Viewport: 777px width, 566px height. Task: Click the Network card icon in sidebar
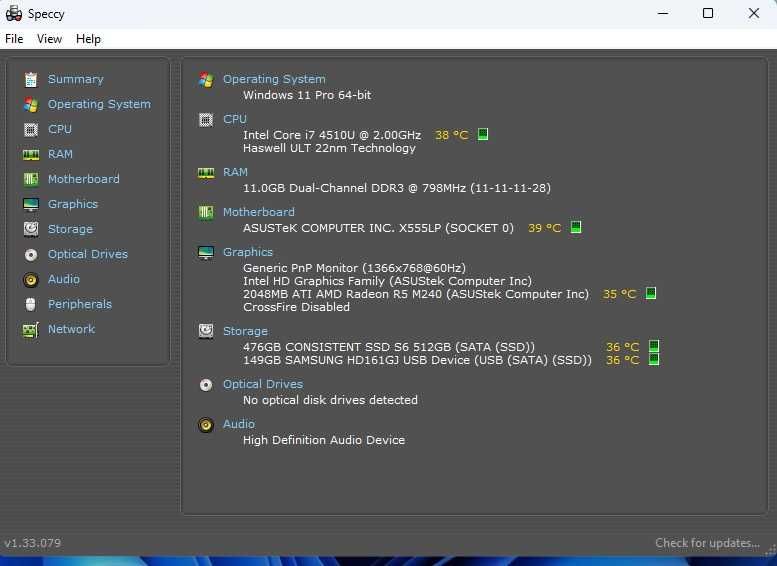tap(31, 330)
